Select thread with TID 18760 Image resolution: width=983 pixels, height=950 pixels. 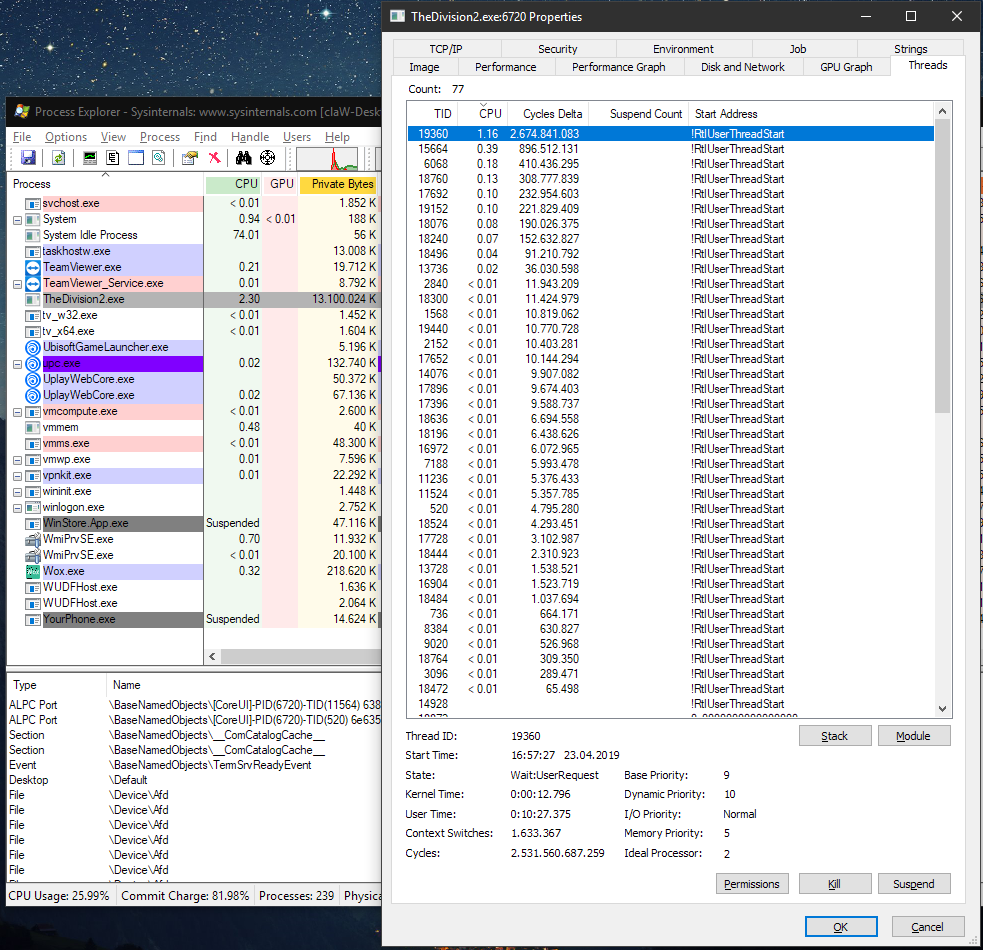[x=671, y=179]
